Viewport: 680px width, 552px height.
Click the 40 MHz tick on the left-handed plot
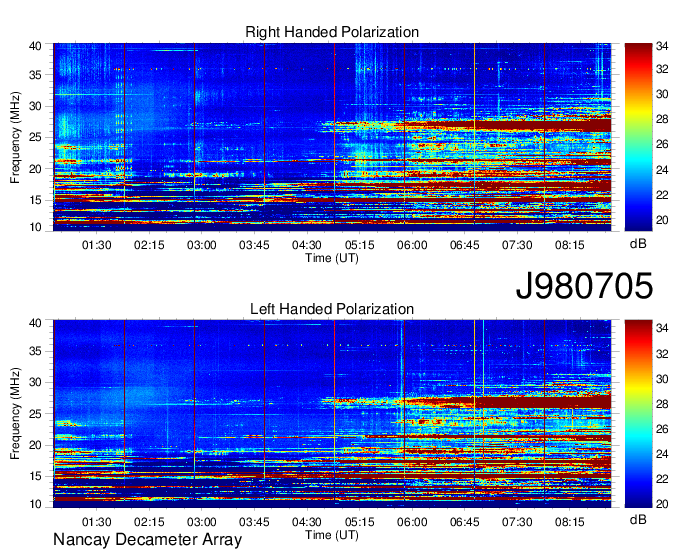coord(35,323)
